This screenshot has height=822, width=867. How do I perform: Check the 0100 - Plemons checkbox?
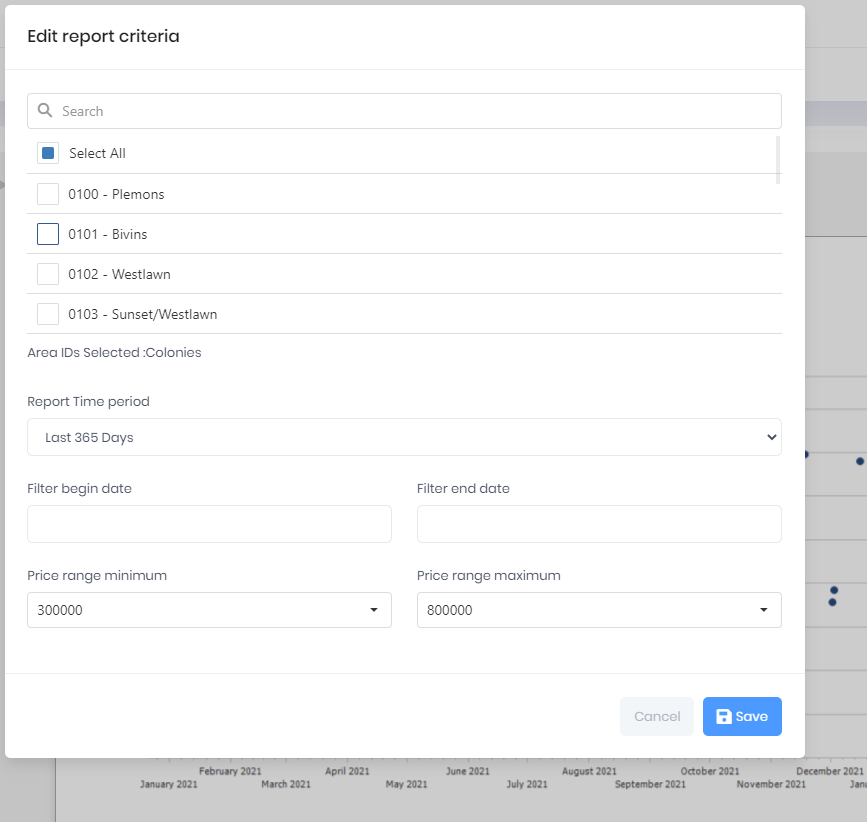[x=48, y=194]
